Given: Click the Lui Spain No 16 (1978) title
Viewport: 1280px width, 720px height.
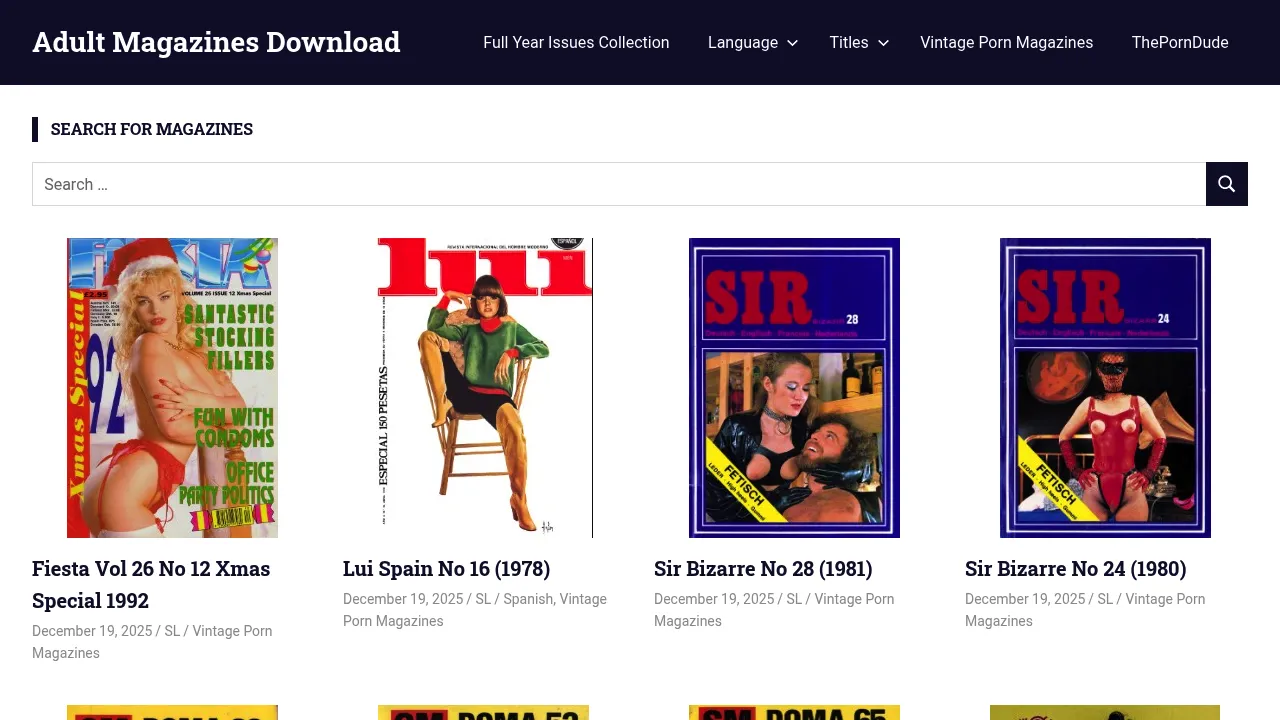Looking at the screenshot, I should [x=446, y=569].
